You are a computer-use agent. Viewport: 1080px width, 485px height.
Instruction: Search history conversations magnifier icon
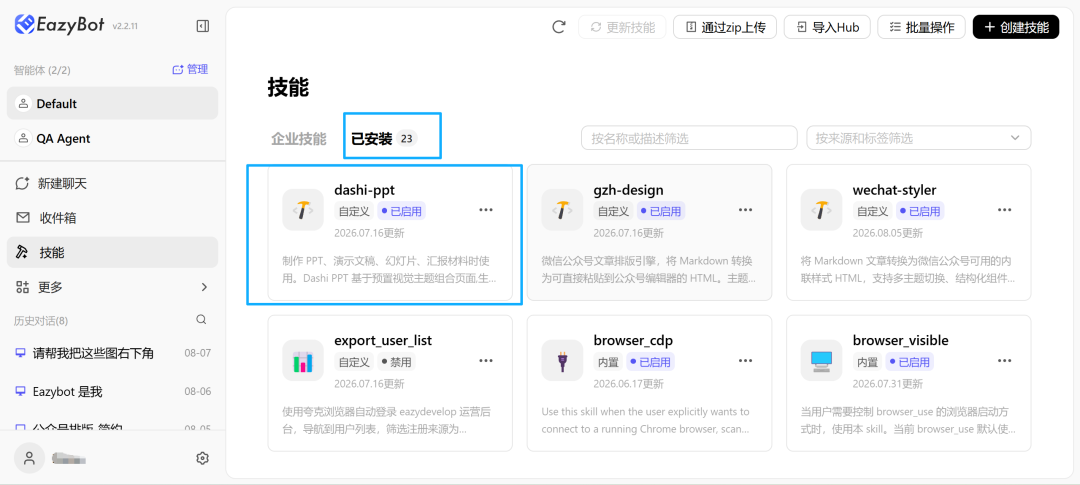coord(201,320)
